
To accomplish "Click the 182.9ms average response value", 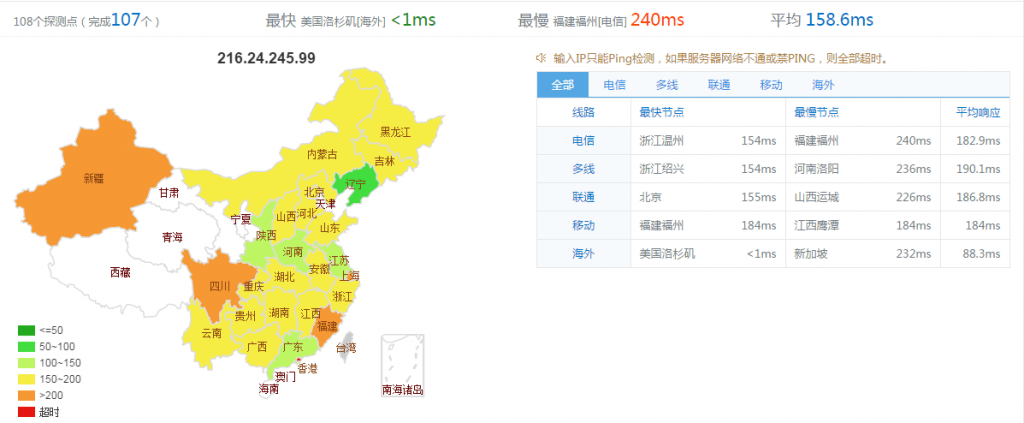I will (980, 140).
